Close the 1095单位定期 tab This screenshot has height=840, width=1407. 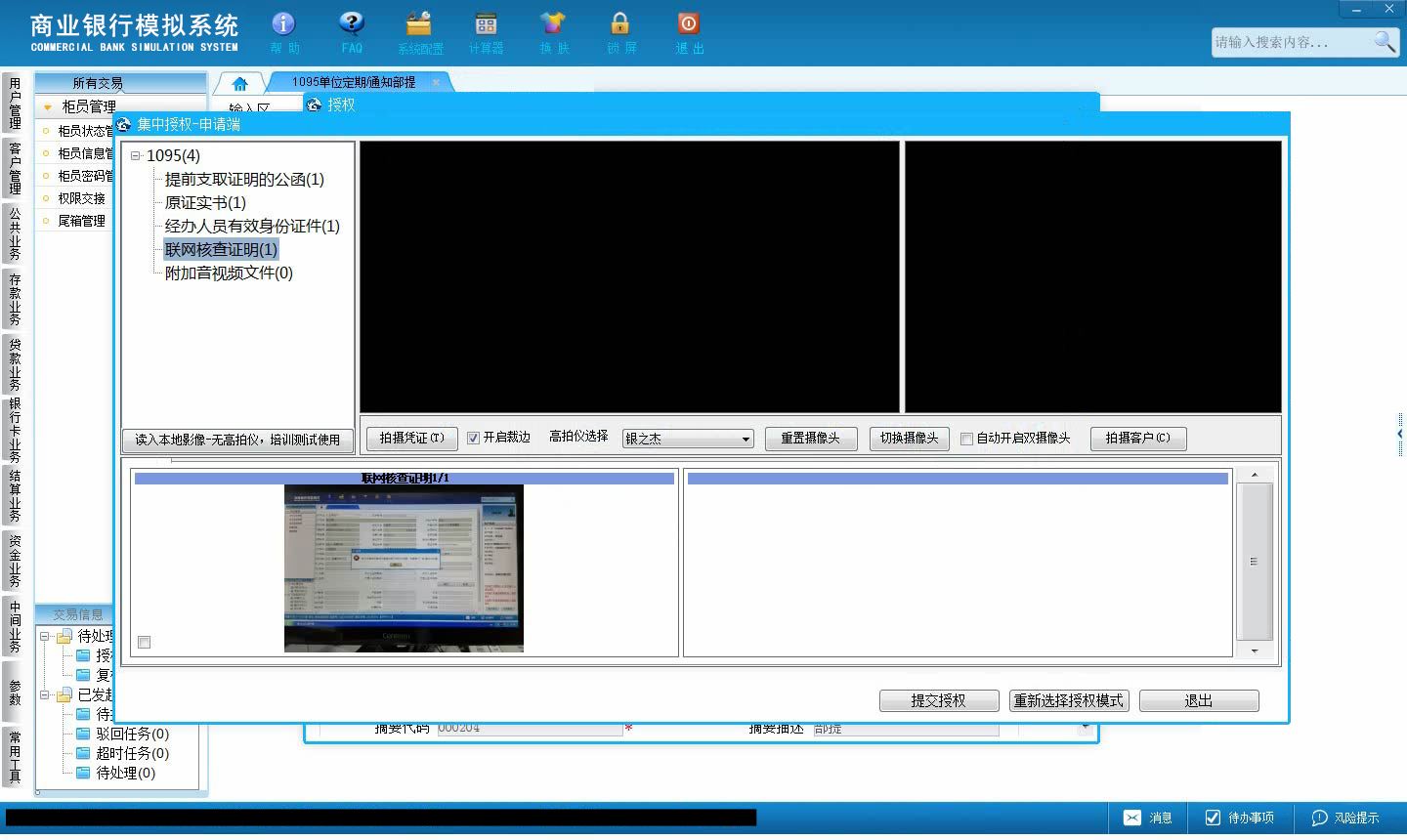tap(436, 82)
